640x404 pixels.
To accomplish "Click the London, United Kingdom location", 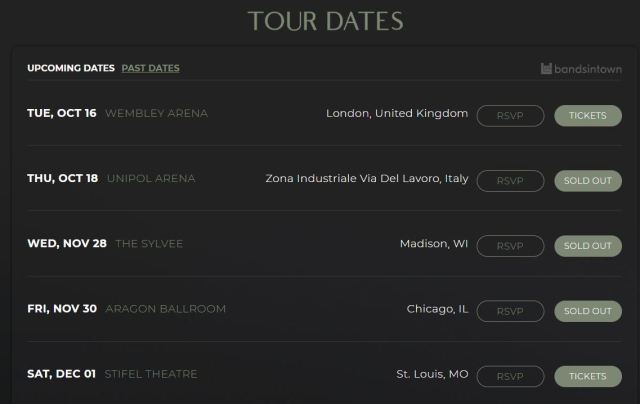I will pyautogui.click(x=397, y=113).
